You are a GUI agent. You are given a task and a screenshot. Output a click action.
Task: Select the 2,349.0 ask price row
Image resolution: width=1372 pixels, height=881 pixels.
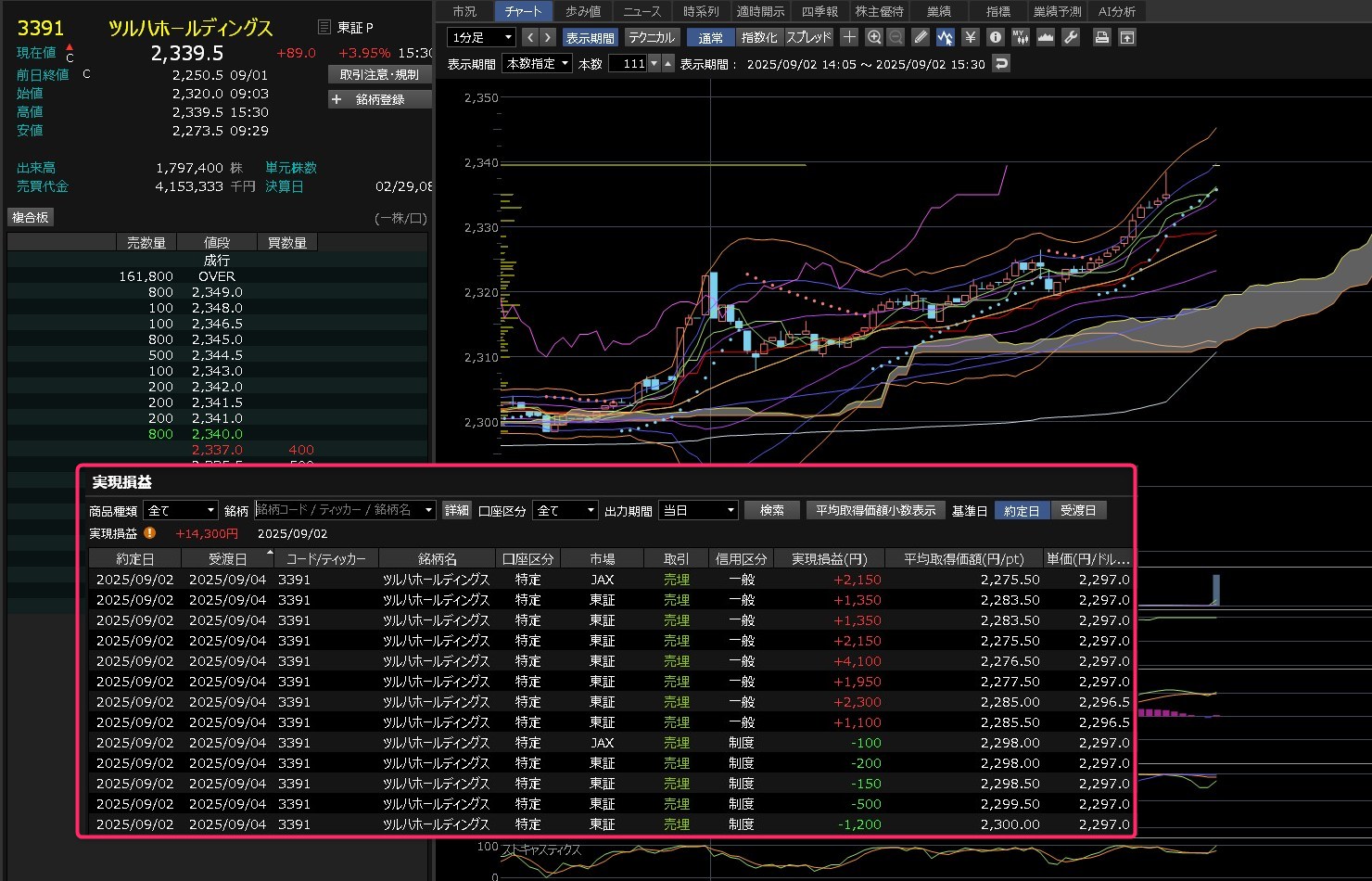pos(217,292)
